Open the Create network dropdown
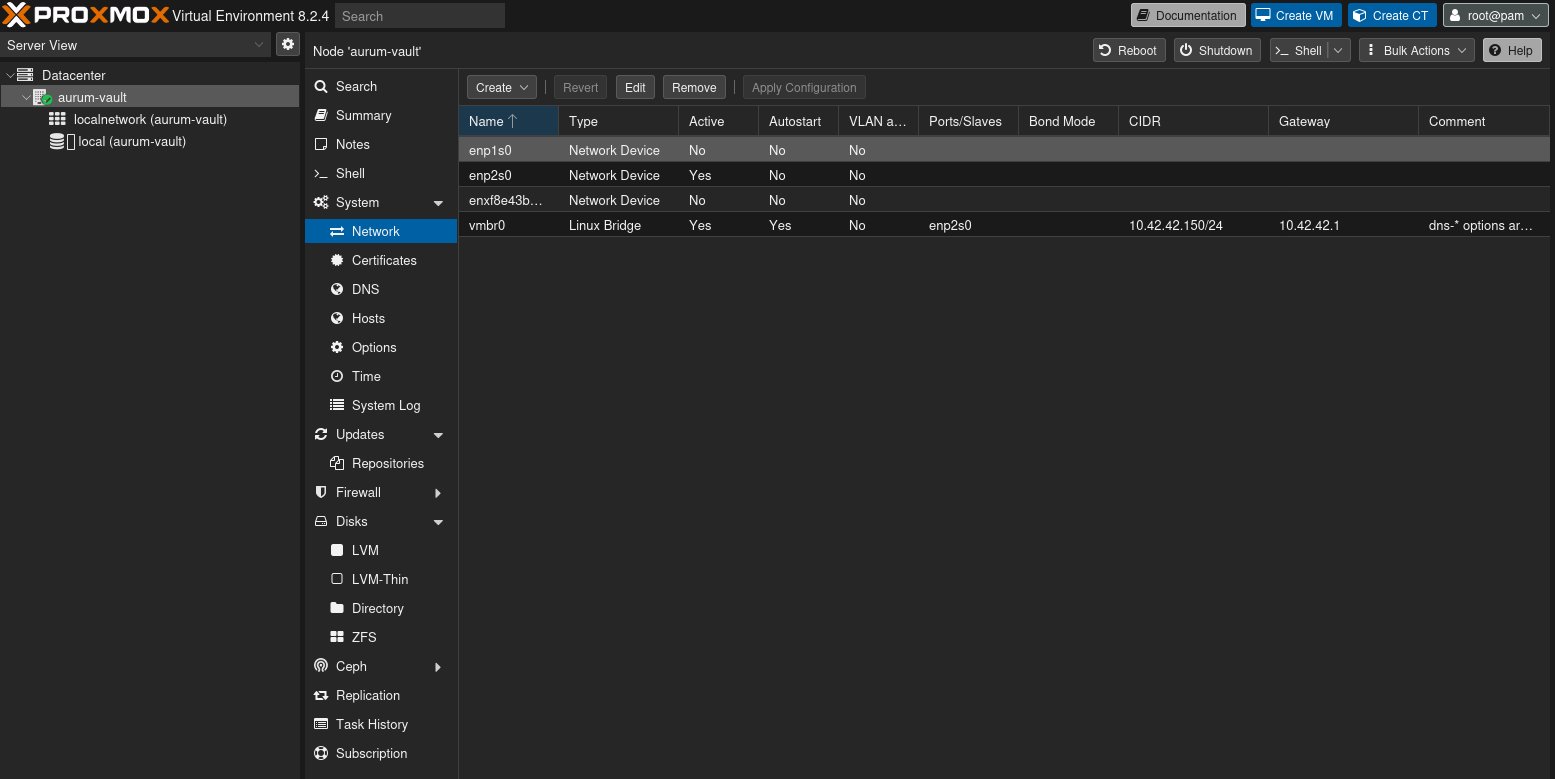 [x=502, y=87]
